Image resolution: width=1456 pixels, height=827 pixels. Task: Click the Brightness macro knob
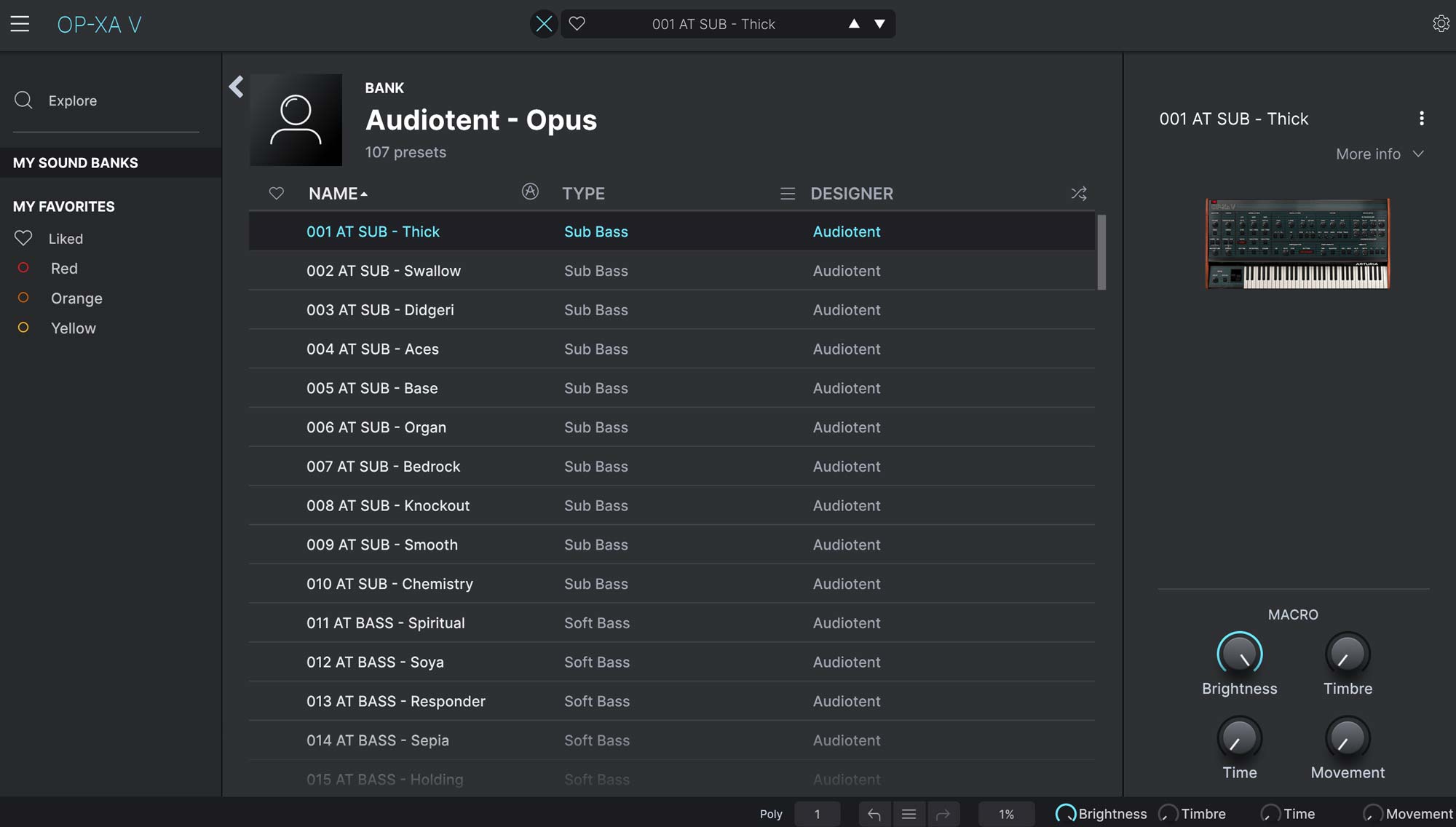(x=1239, y=654)
